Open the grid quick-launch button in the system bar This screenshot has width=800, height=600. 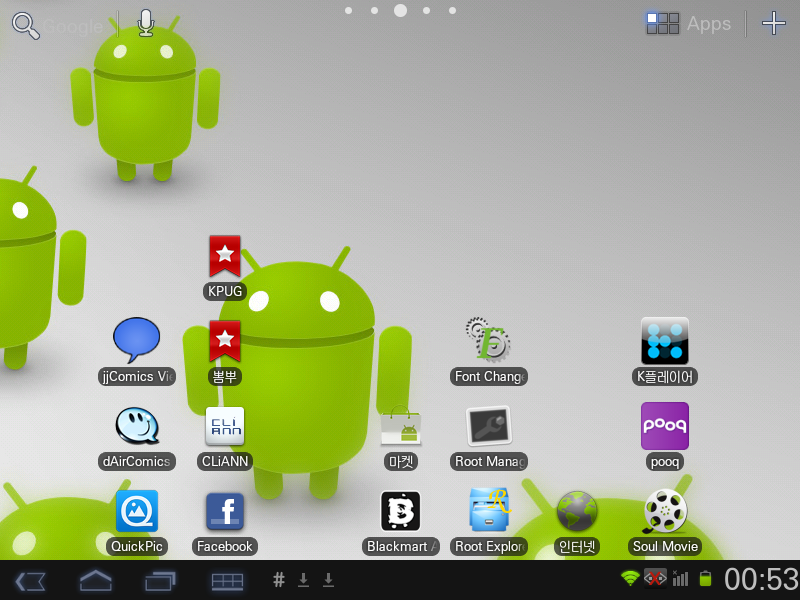coord(227,581)
